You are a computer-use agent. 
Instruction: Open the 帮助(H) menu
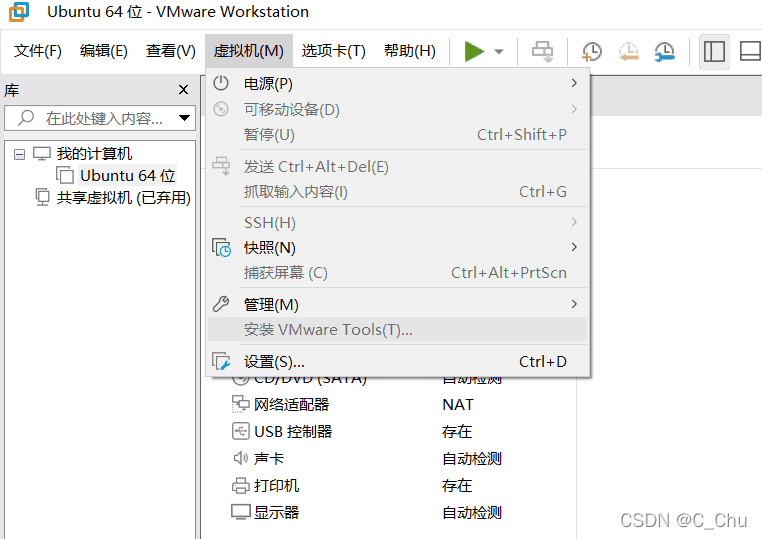(410, 51)
